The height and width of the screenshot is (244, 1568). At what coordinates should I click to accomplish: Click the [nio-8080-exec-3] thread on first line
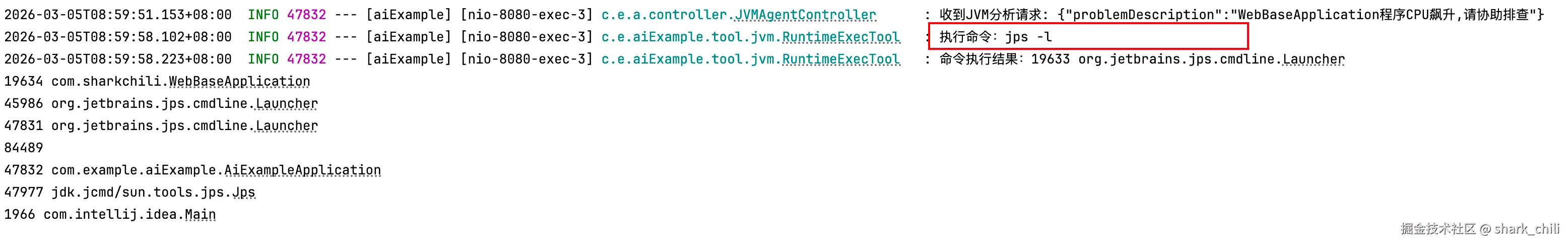[527, 15]
